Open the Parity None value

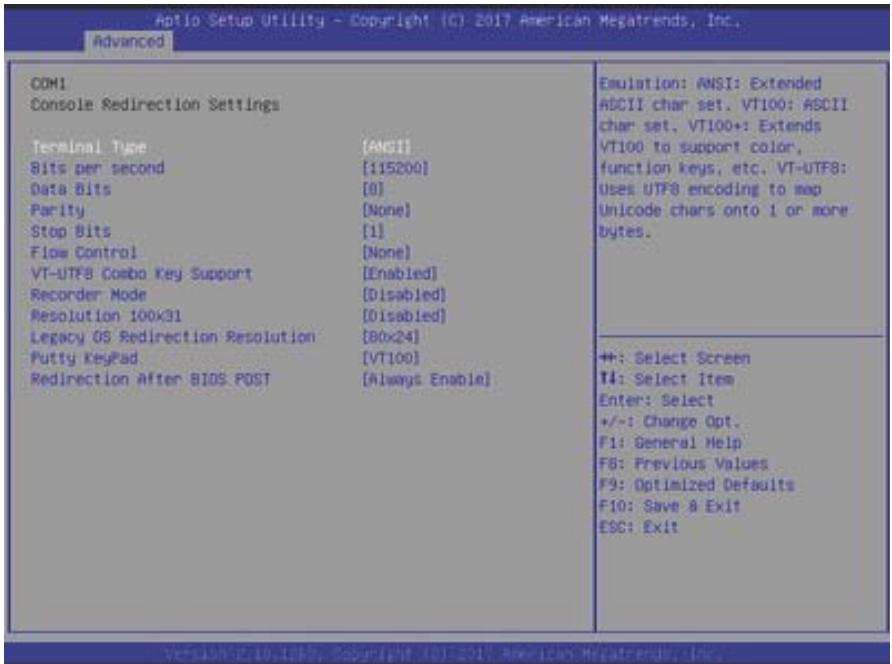point(386,211)
